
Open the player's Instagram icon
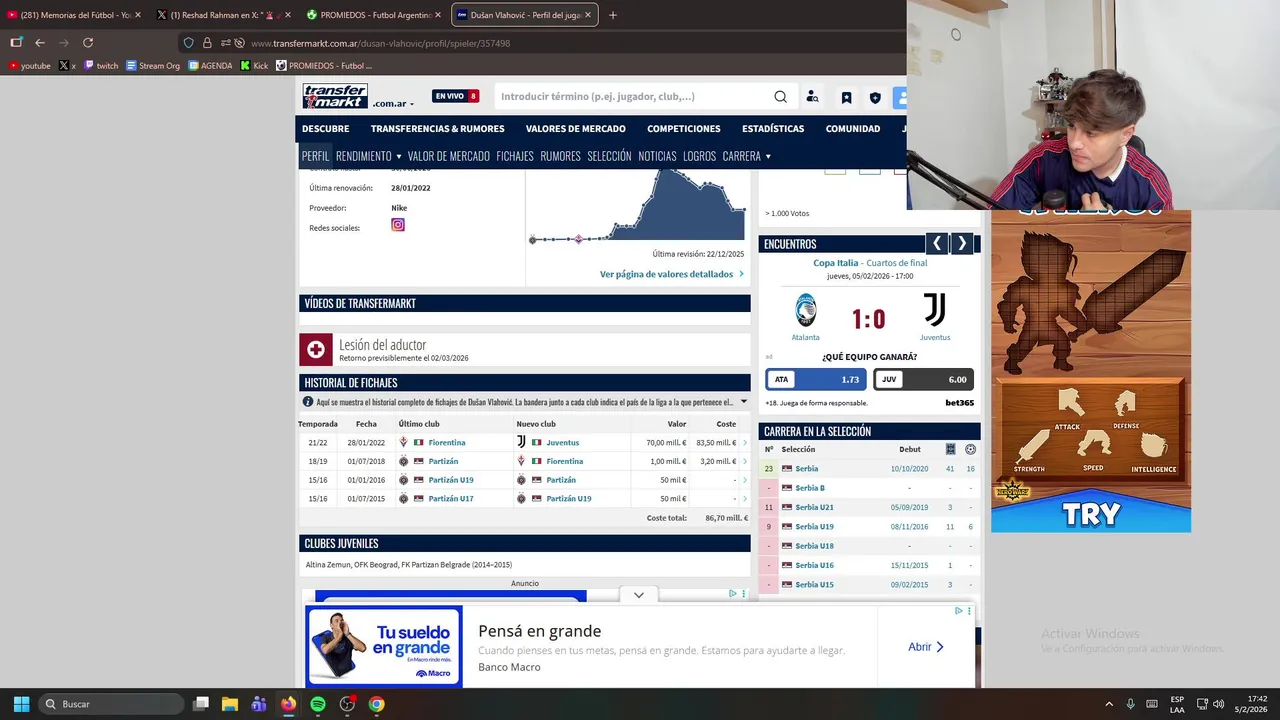pyautogui.click(x=398, y=225)
